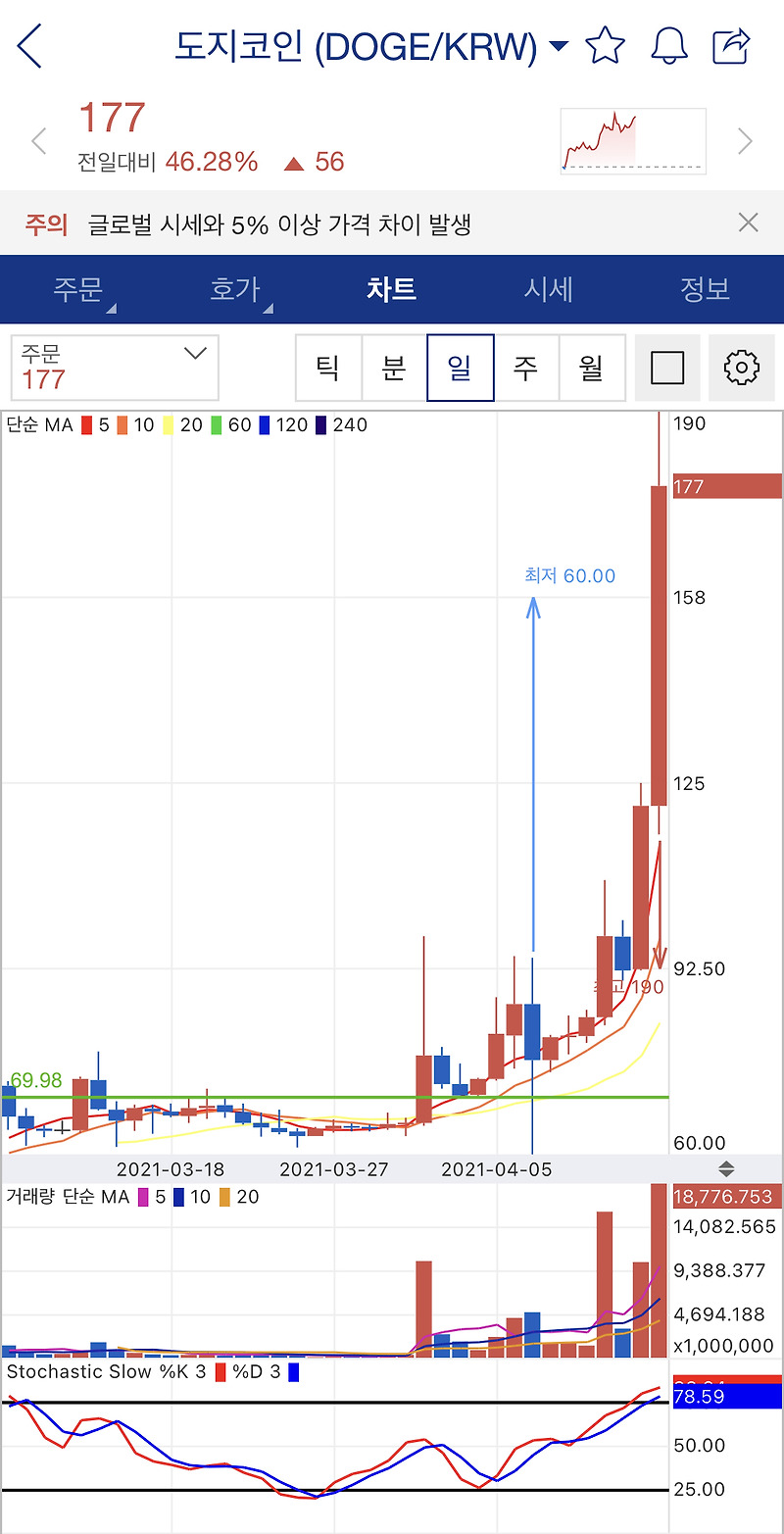Dismiss the 주의 global price warning banner
This screenshot has width=784, height=1534.
(x=749, y=223)
